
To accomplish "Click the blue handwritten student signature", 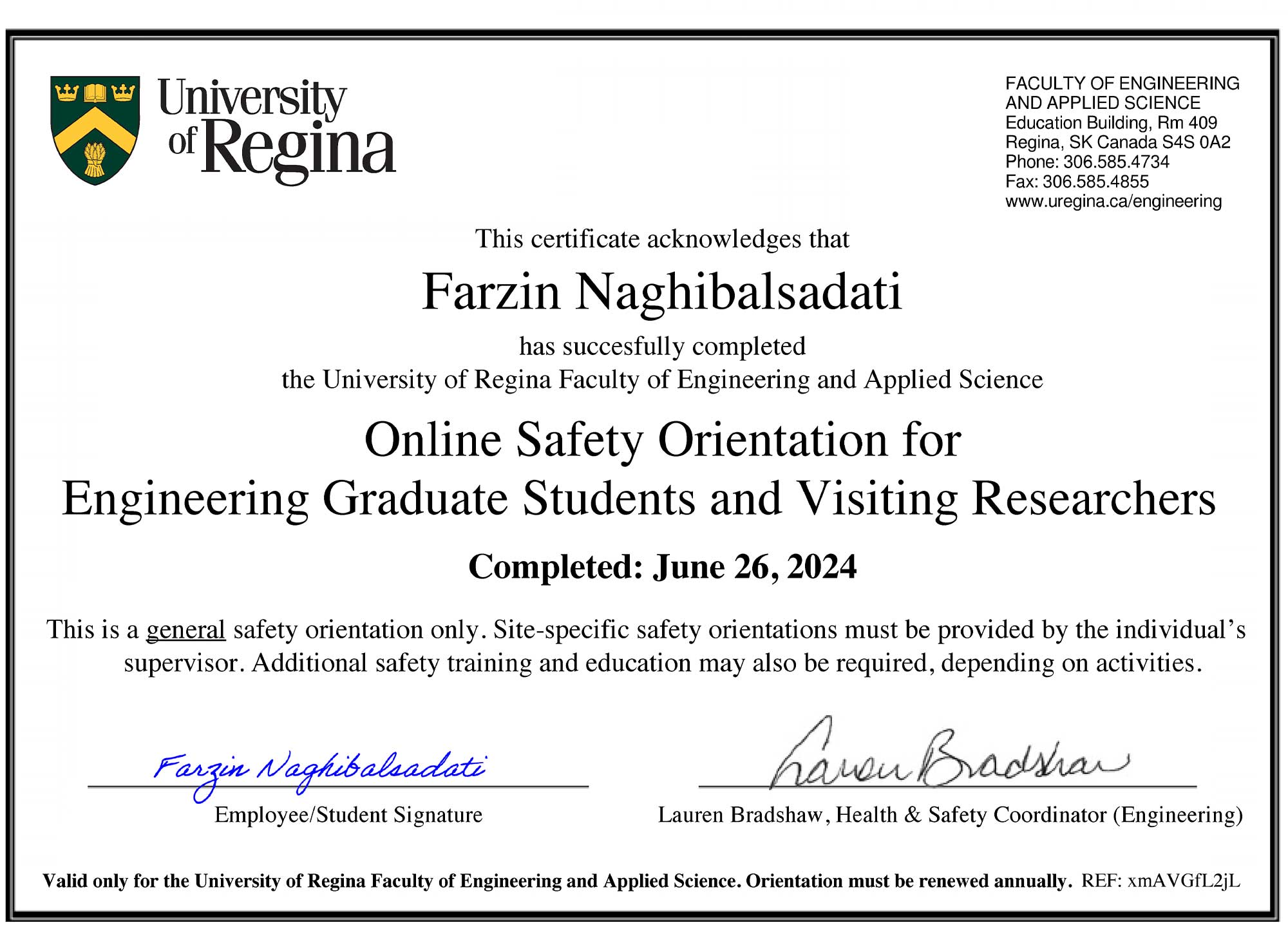I will (x=319, y=769).
